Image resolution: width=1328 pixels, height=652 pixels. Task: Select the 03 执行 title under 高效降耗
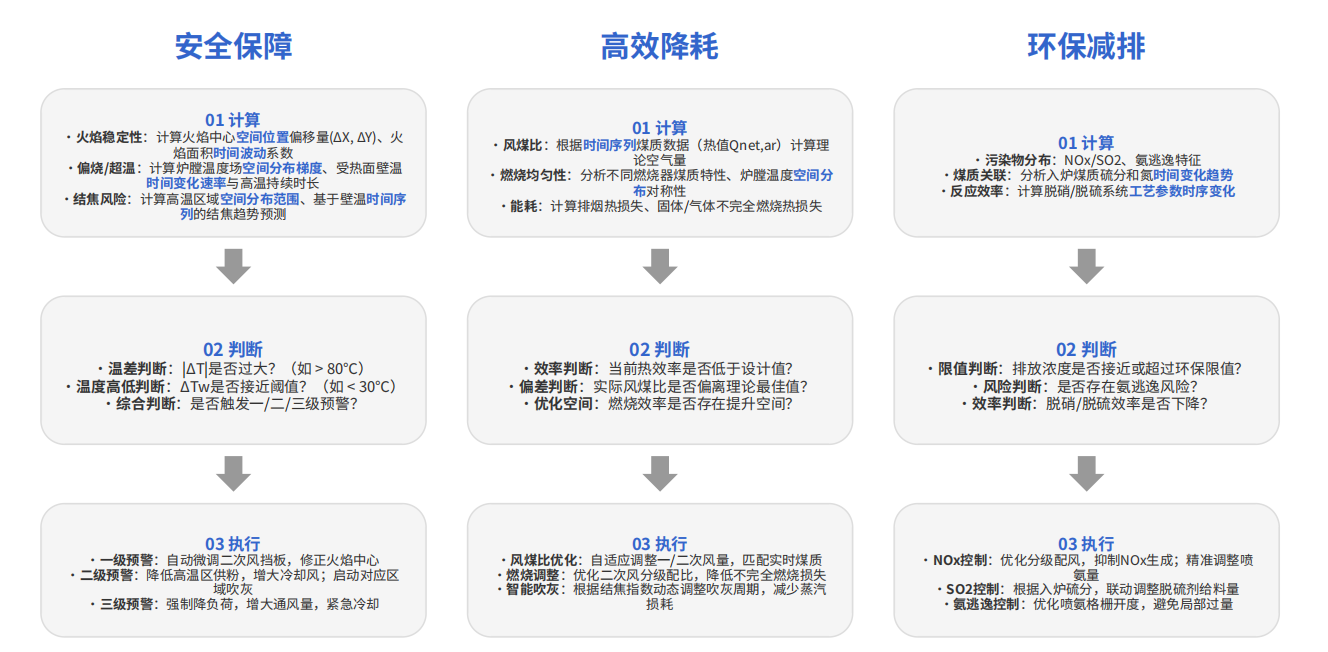point(660,544)
